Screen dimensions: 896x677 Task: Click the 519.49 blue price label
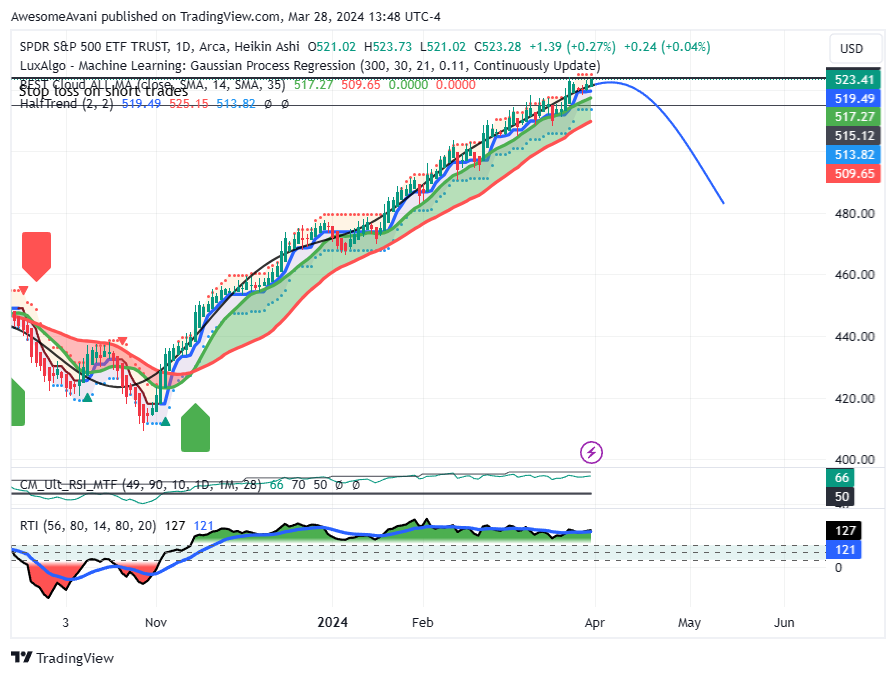click(854, 98)
